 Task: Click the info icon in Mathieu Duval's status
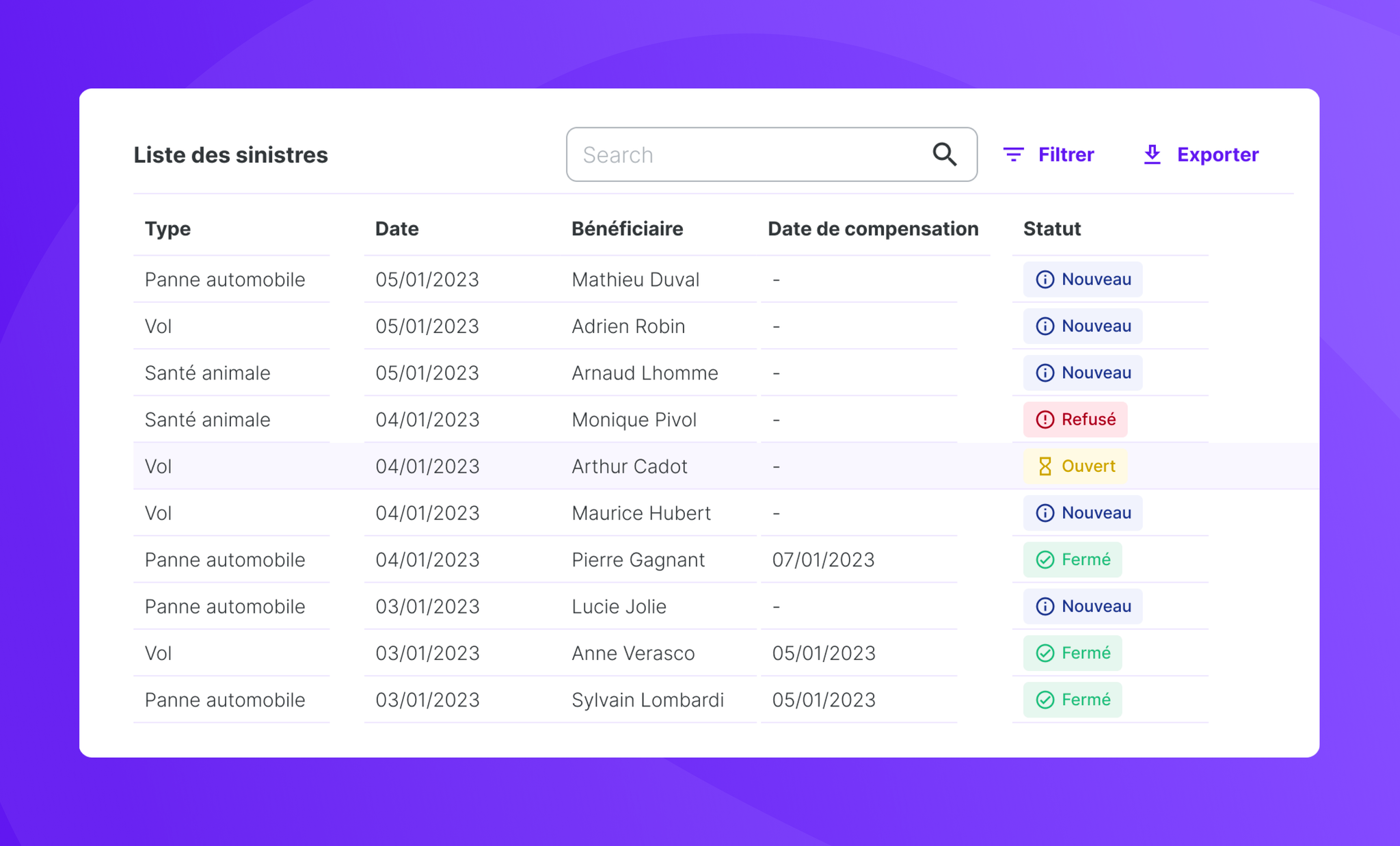tap(1045, 280)
